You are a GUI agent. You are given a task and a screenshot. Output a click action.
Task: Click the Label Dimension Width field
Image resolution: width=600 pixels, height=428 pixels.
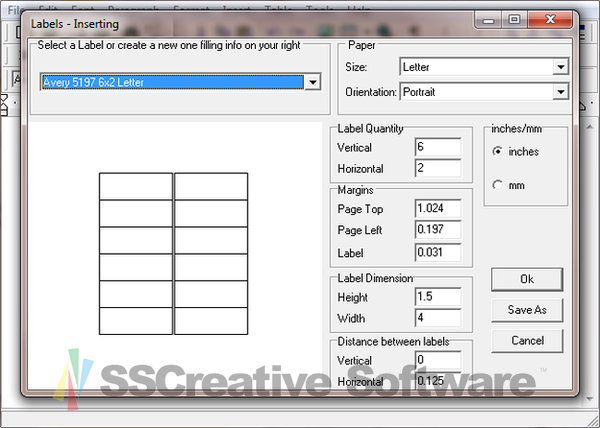438,318
